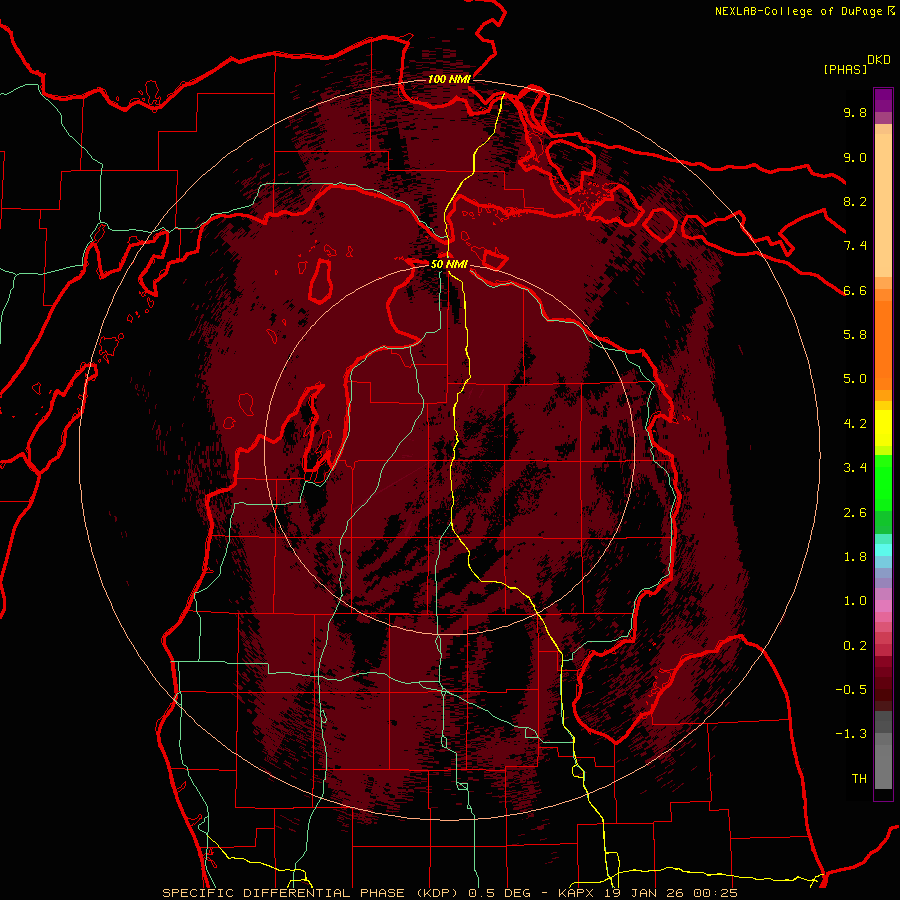Click the yellow segment of the color bar
Image resolution: width=900 pixels, height=900 pixels.
(x=883, y=428)
